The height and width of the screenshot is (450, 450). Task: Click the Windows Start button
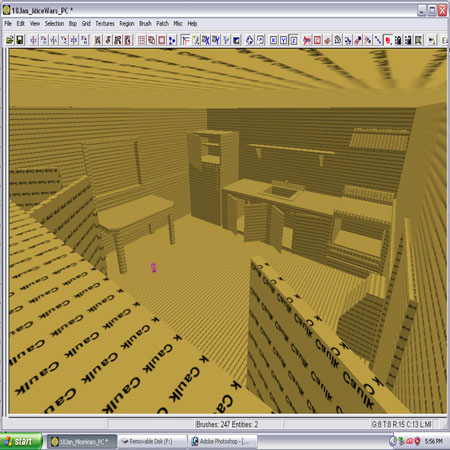(x=21, y=441)
